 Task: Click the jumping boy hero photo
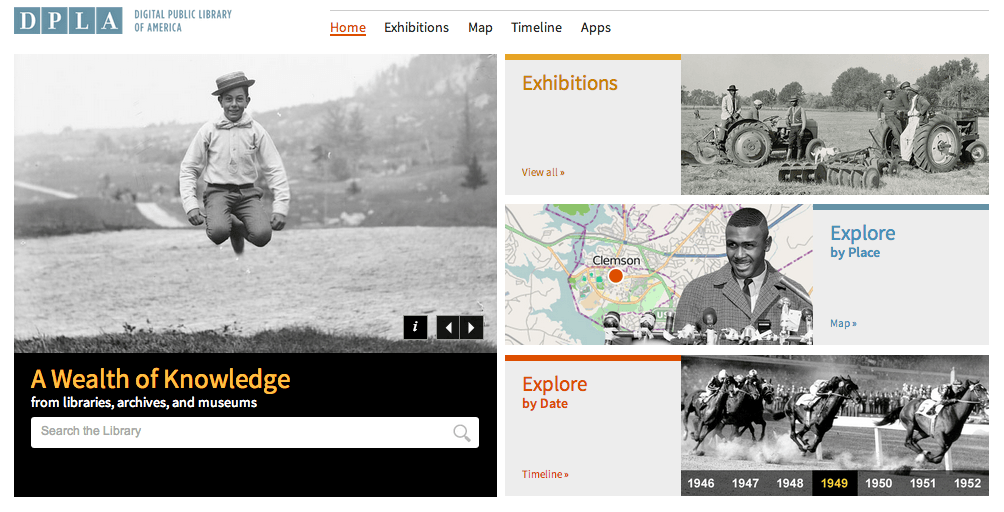[x=255, y=204]
